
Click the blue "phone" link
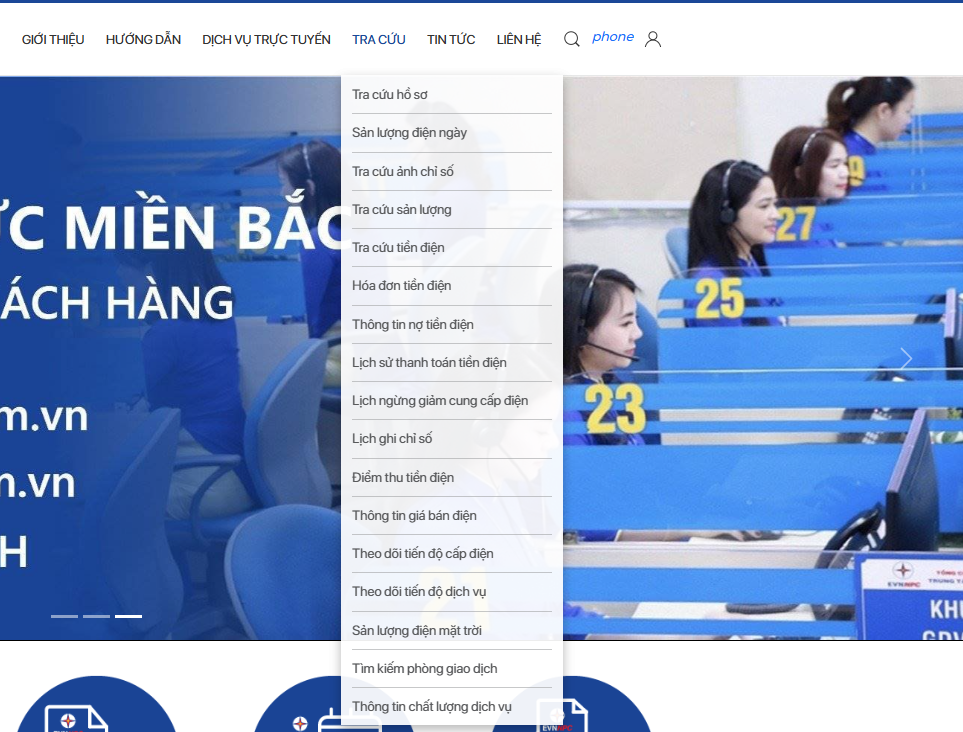click(x=613, y=37)
